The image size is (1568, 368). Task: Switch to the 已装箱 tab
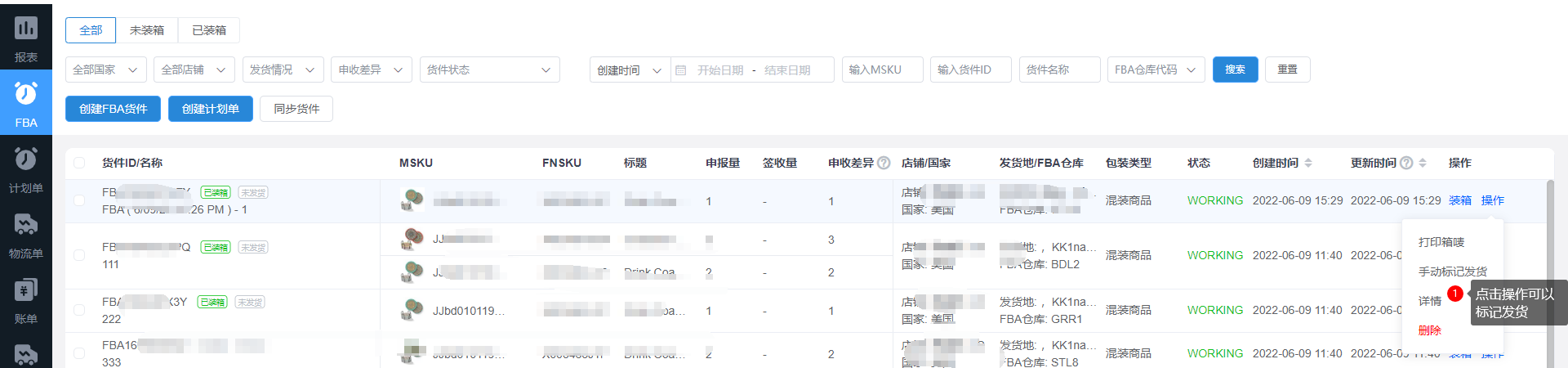(209, 30)
